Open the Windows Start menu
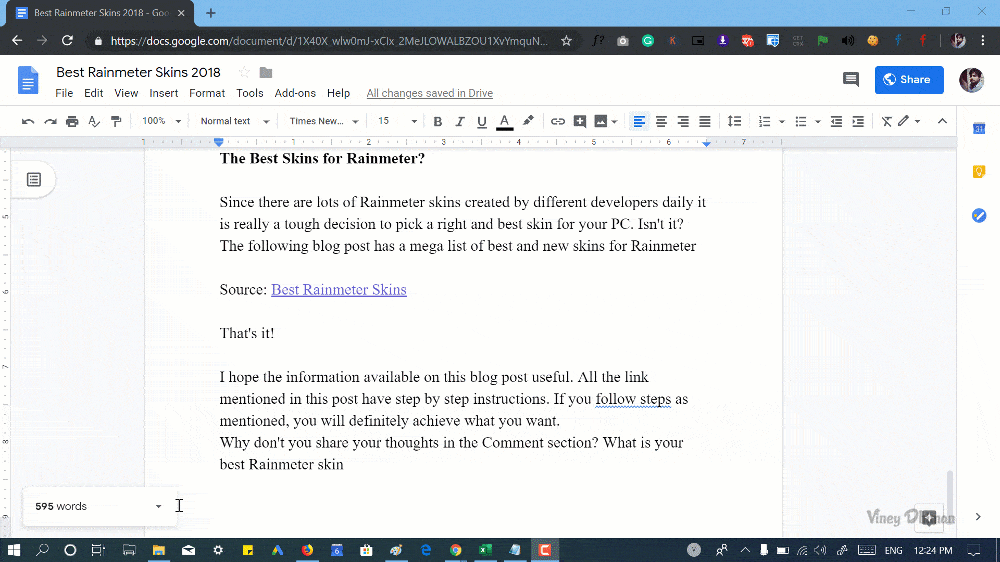This screenshot has height=562, width=1000. tap(13, 550)
